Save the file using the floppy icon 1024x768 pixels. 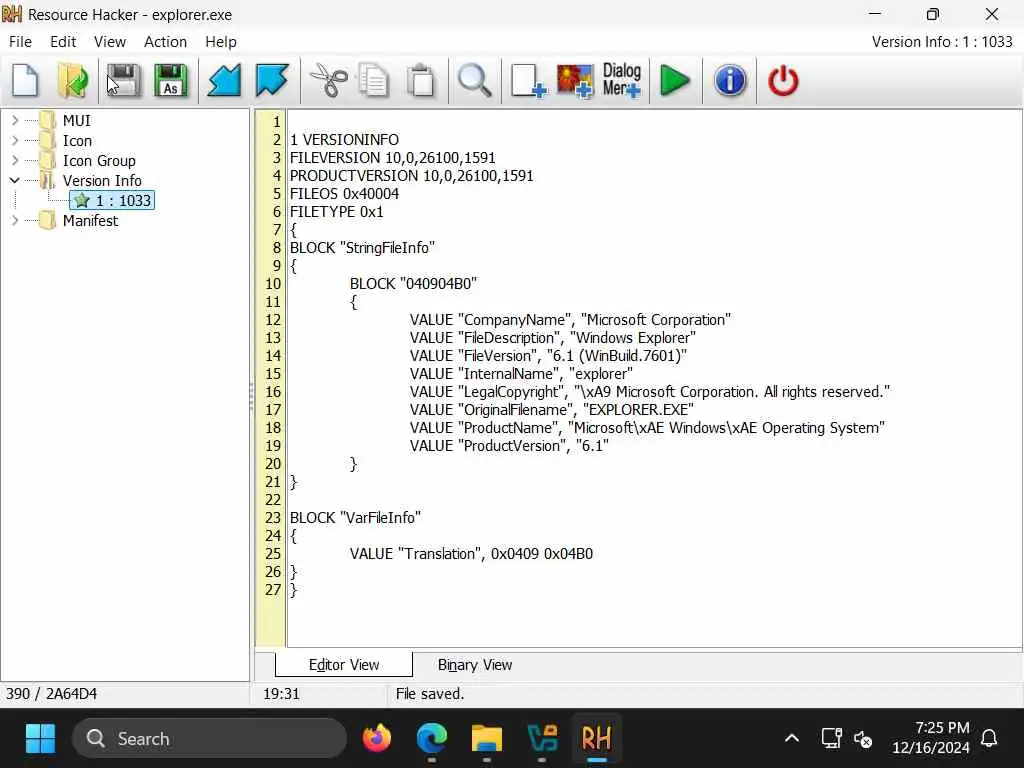tap(123, 81)
